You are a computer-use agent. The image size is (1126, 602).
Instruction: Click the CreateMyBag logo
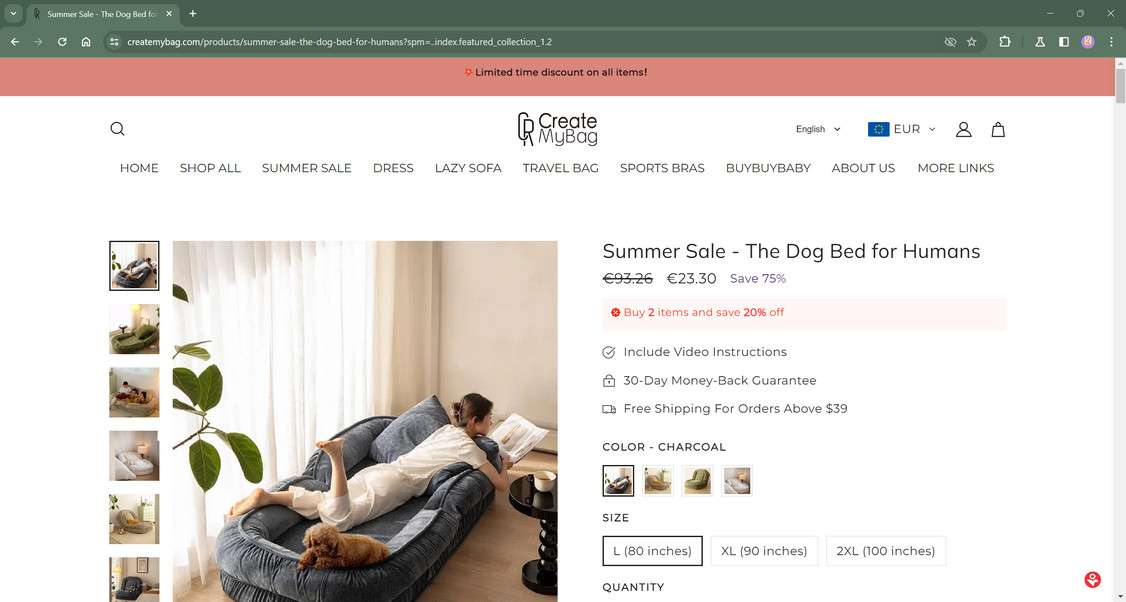(x=557, y=129)
